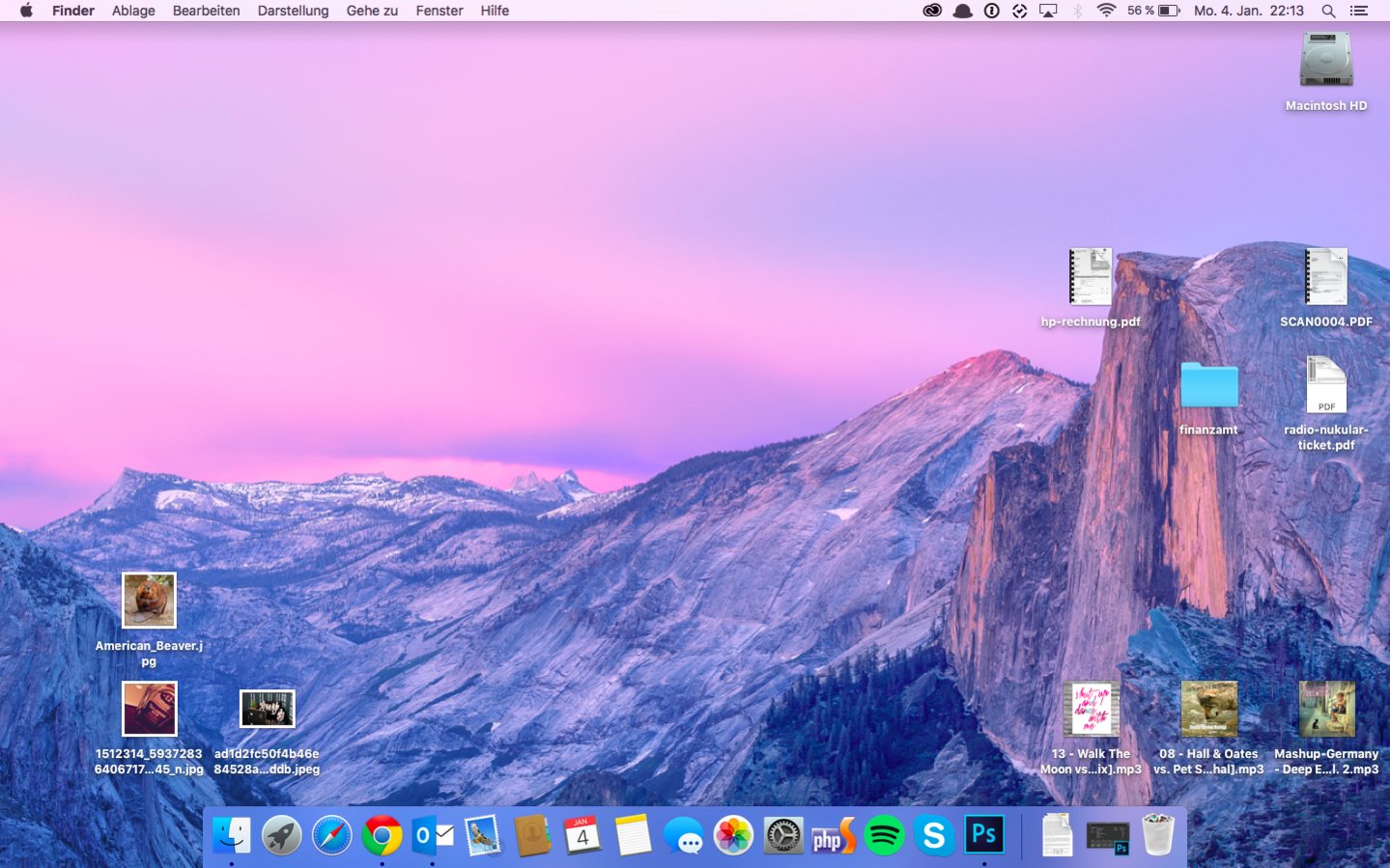Image resolution: width=1390 pixels, height=868 pixels.
Task: Open Photoshop in the dock
Action: (984, 834)
